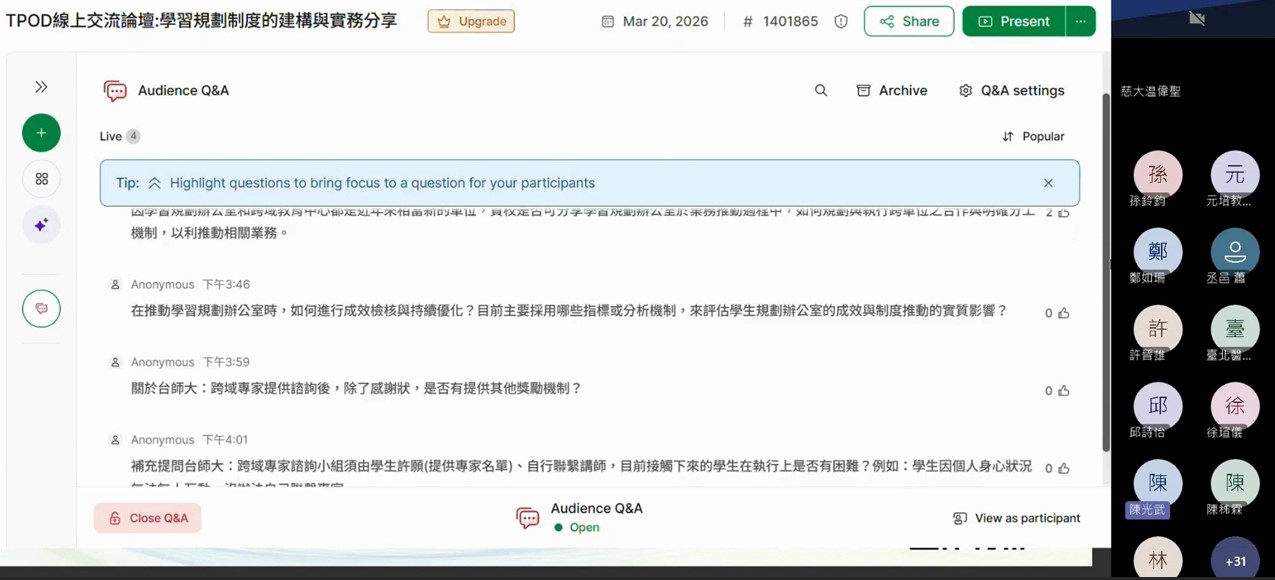
Task: Open the four-squares apps grid icon
Action: pos(41,179)
